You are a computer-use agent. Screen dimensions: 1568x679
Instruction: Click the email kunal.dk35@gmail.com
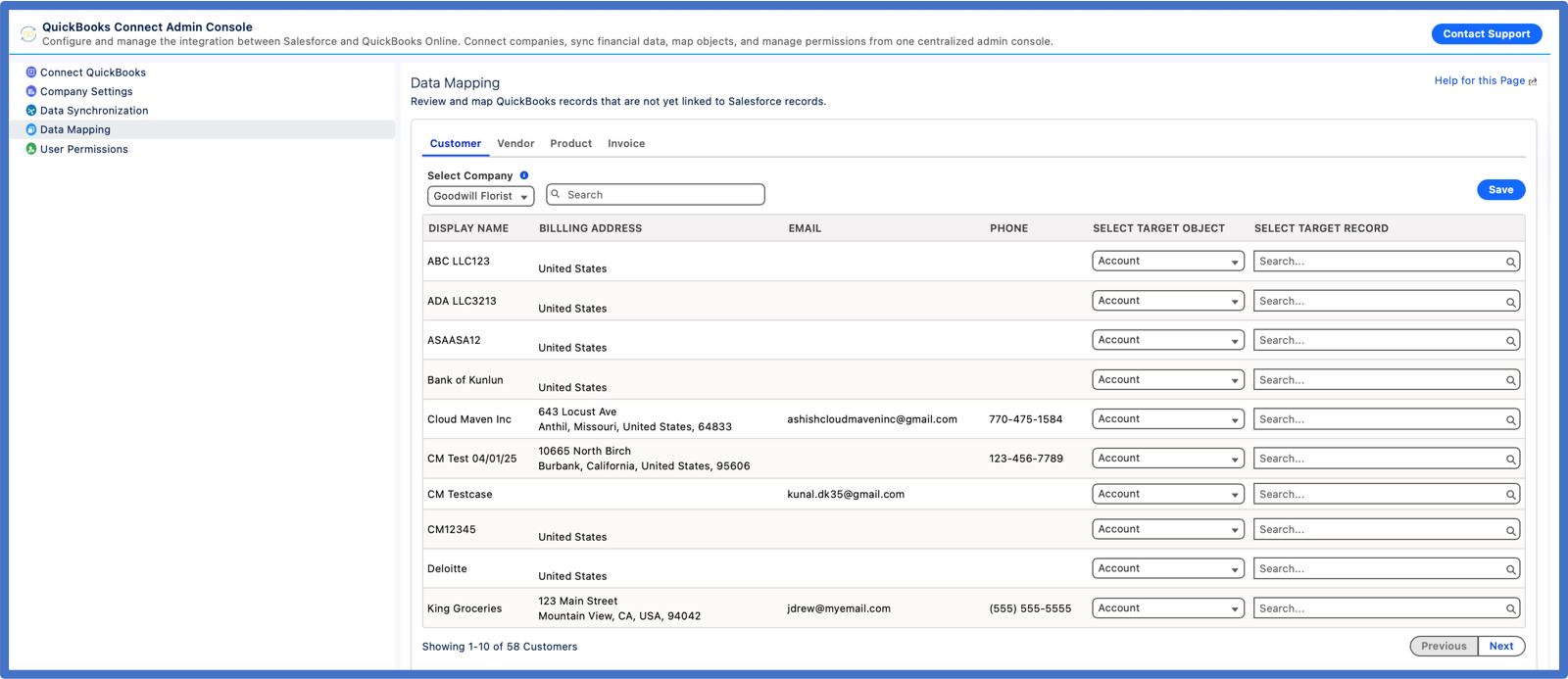(x=846, y=495)
